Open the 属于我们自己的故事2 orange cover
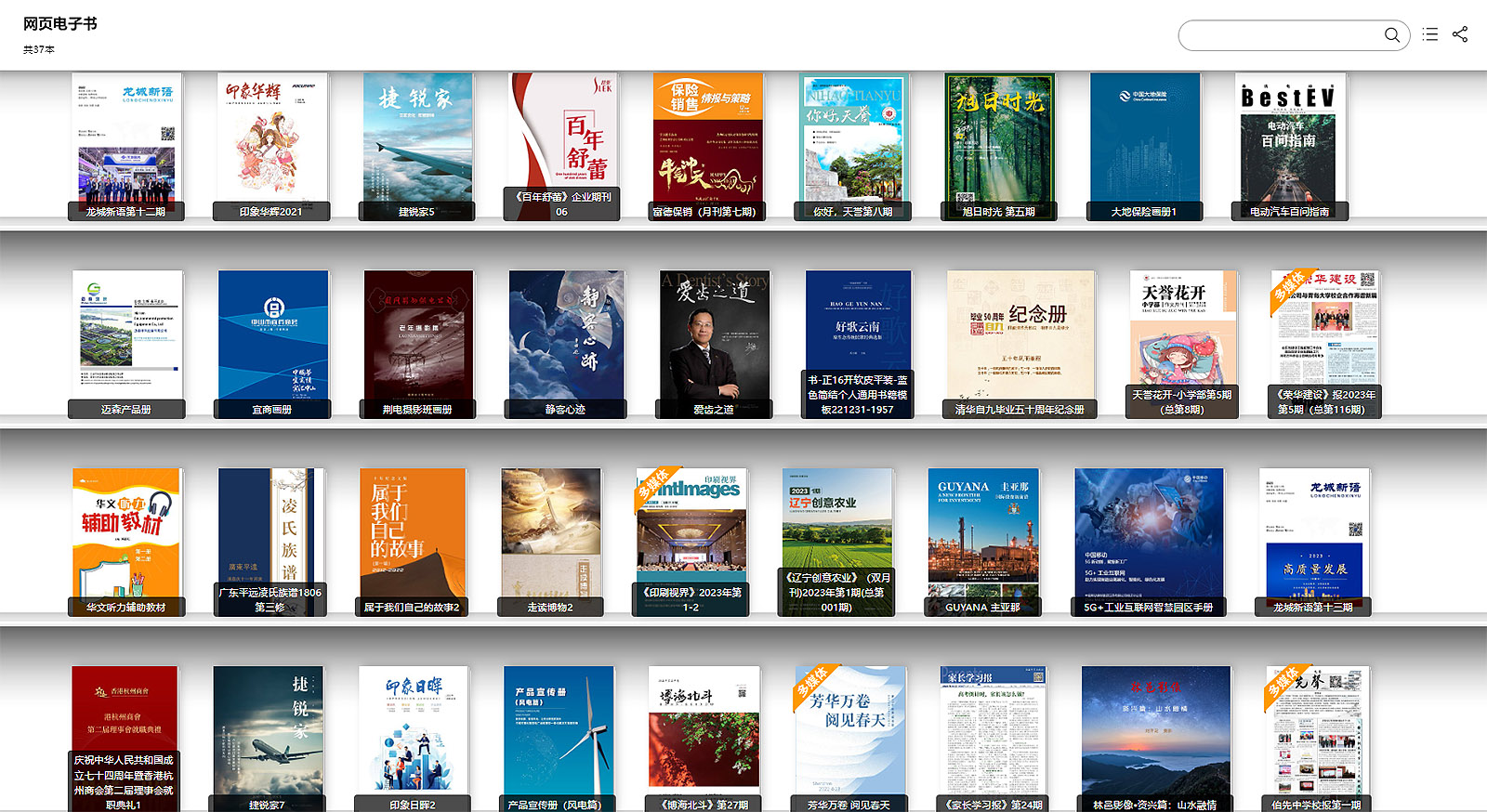 412,534
